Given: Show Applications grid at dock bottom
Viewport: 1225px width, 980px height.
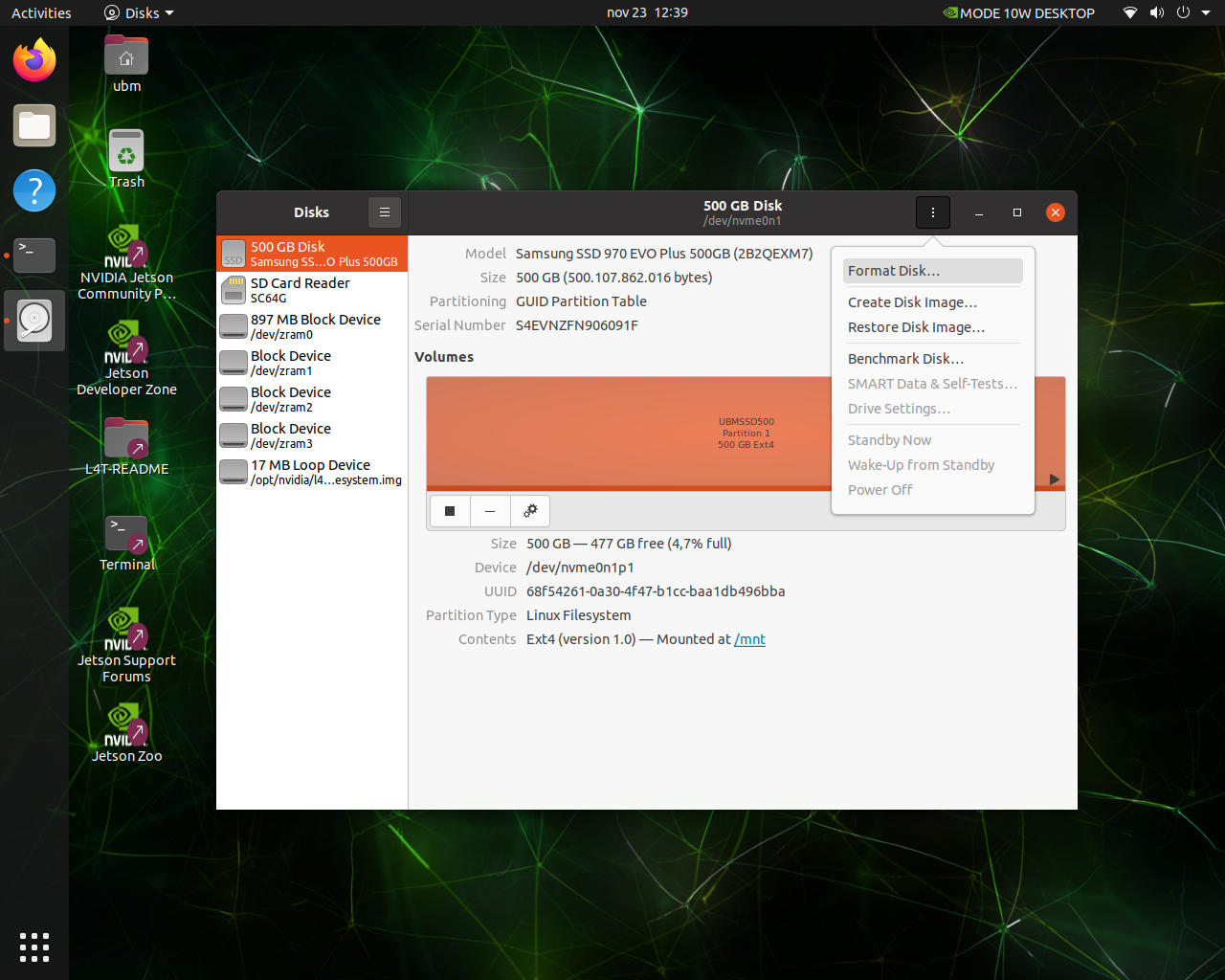Looking at the screenshot, I should pos(34,947).
